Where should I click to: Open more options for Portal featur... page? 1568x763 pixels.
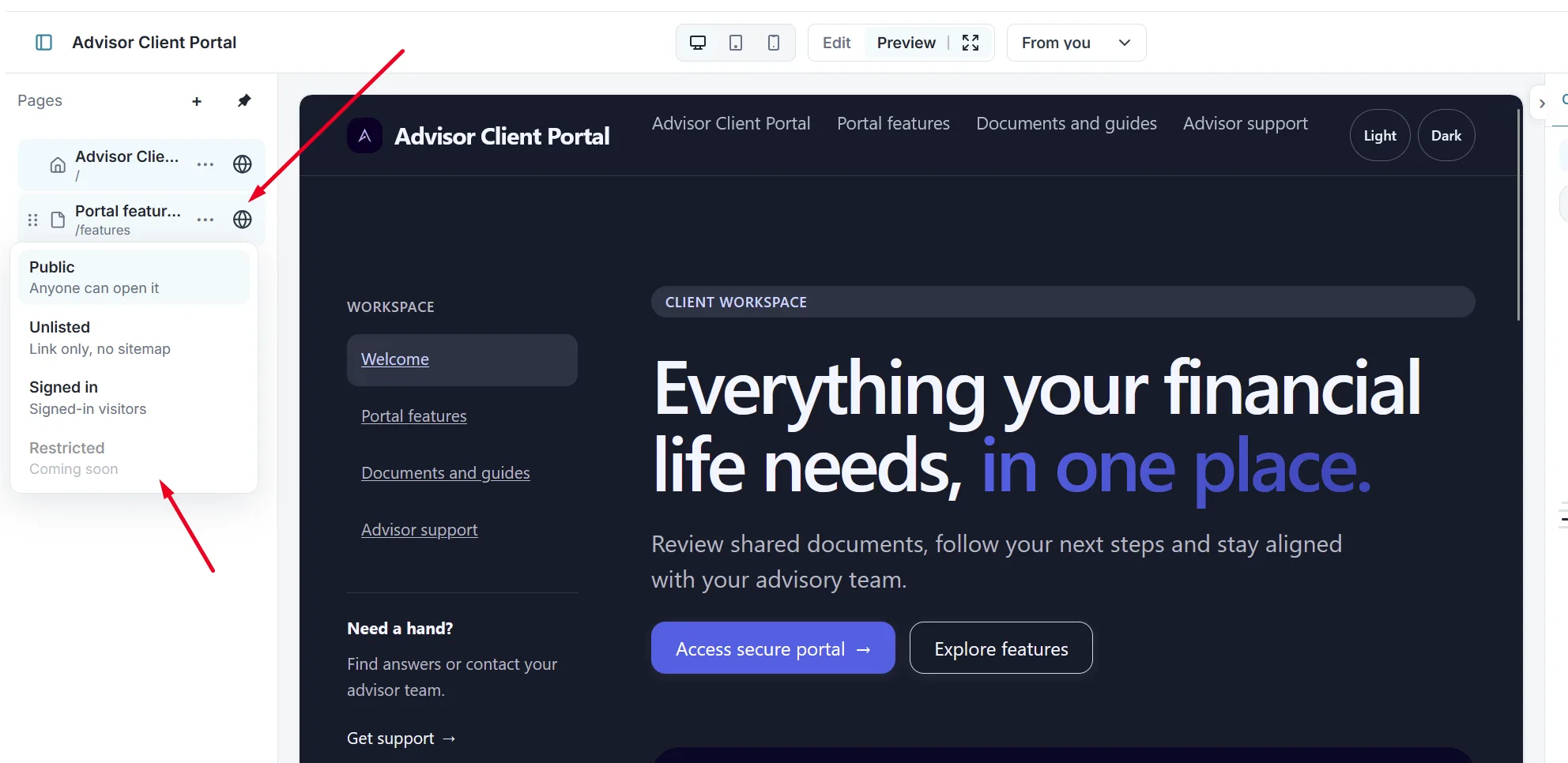click(205, 220)
